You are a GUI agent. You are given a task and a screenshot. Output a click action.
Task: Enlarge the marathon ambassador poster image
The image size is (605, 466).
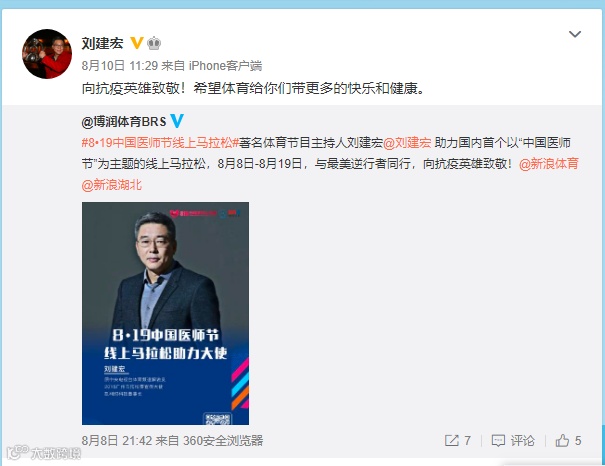165,313
